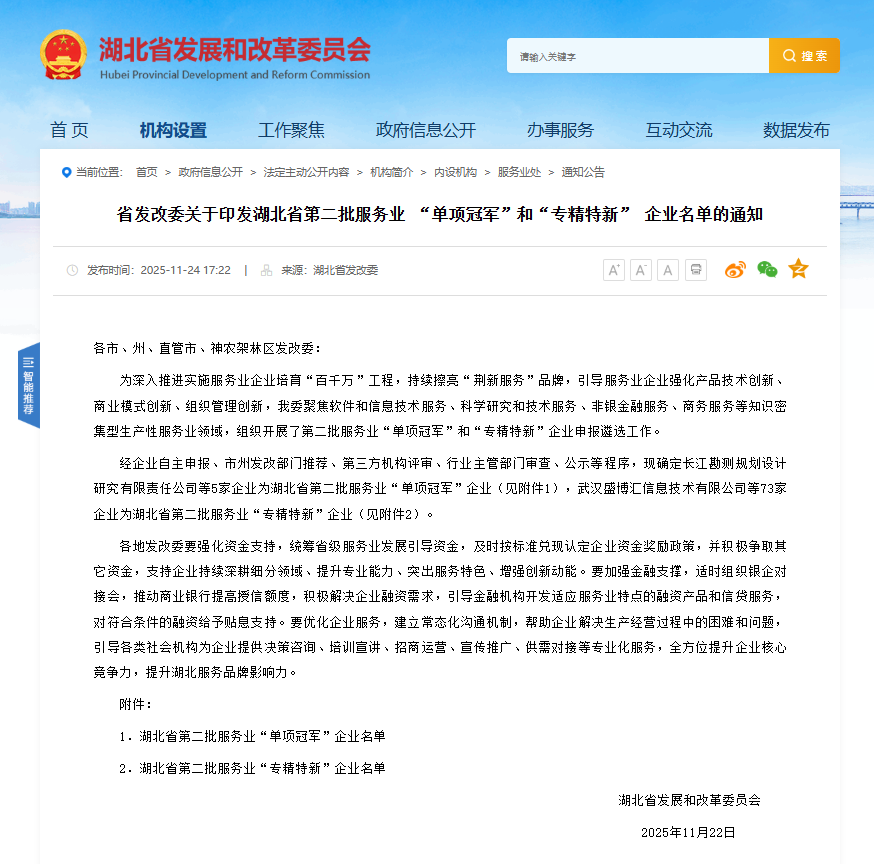
Task: Share the notice via WeChat
Action: pos(766,269)
